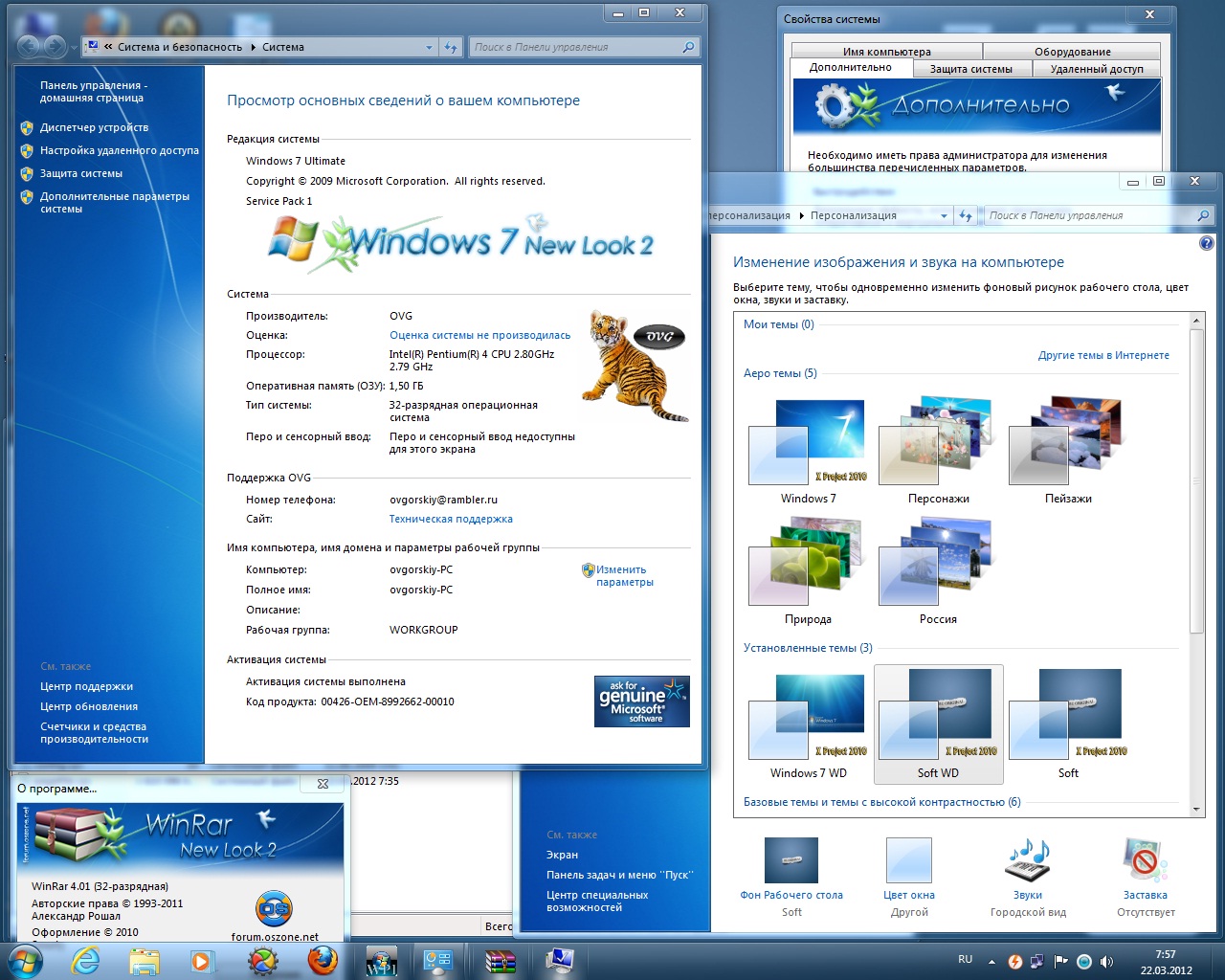Click the help question mark in Personalization window

tap(1207, 243)
